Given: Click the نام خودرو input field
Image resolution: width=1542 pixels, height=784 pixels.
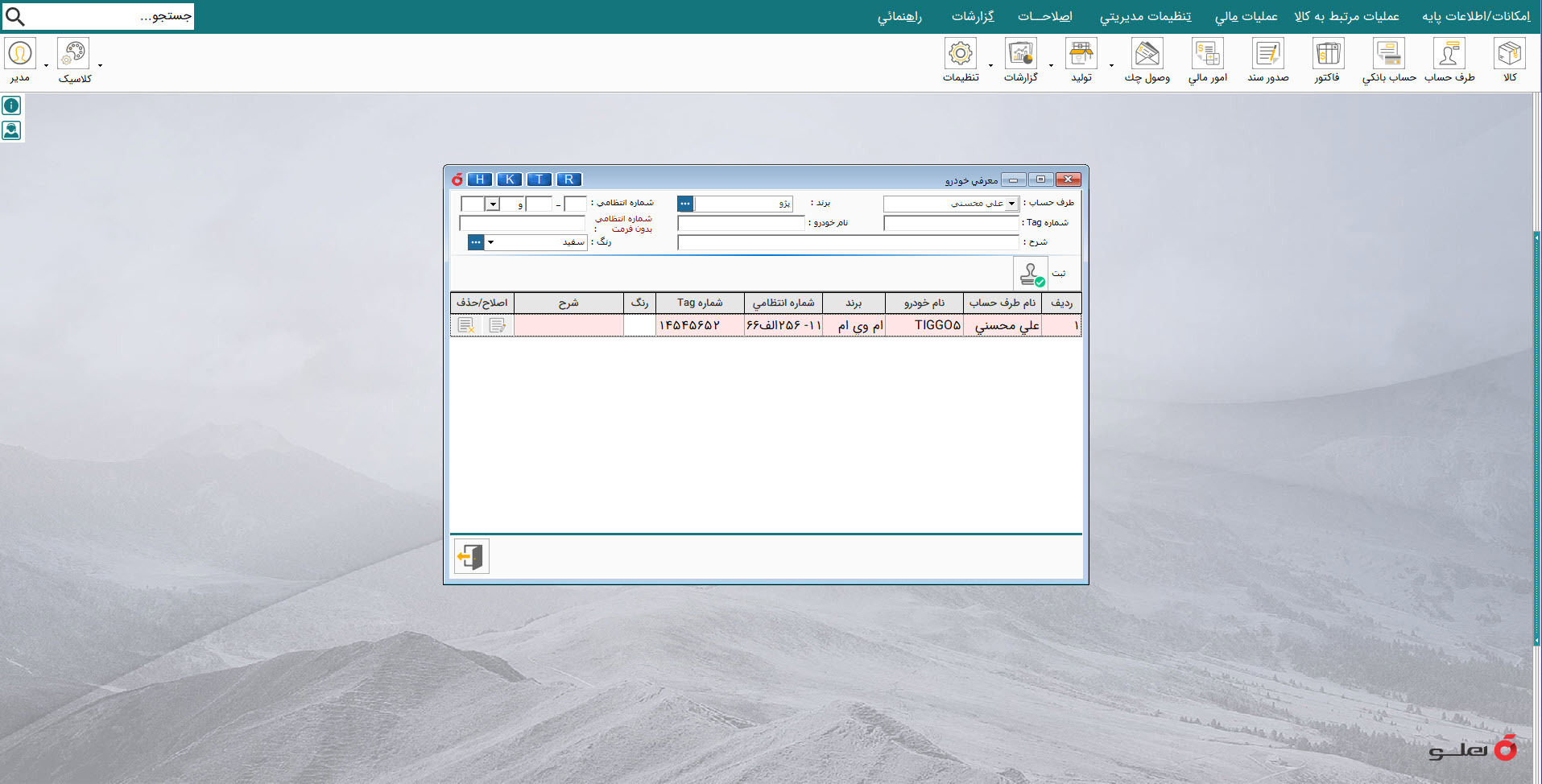Looking at the screenshot, I should pyautogui.click(x=741, y=224).
